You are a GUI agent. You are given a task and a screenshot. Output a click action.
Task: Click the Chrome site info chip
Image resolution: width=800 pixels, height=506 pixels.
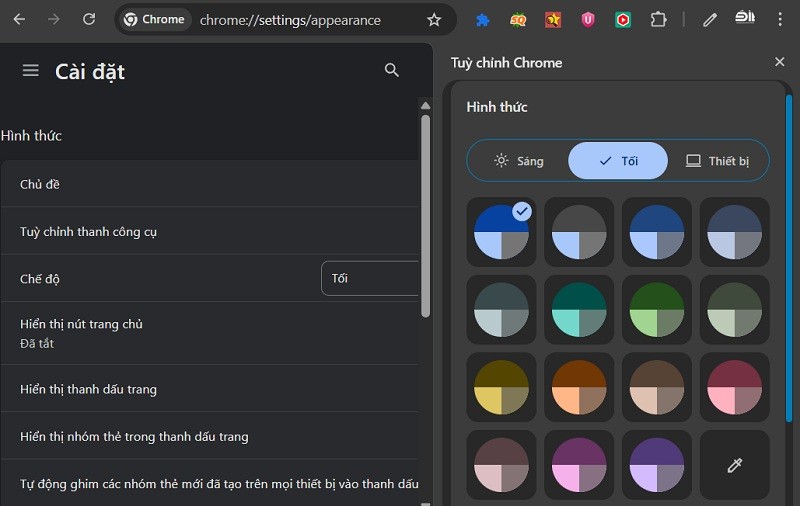coord(155,19)
